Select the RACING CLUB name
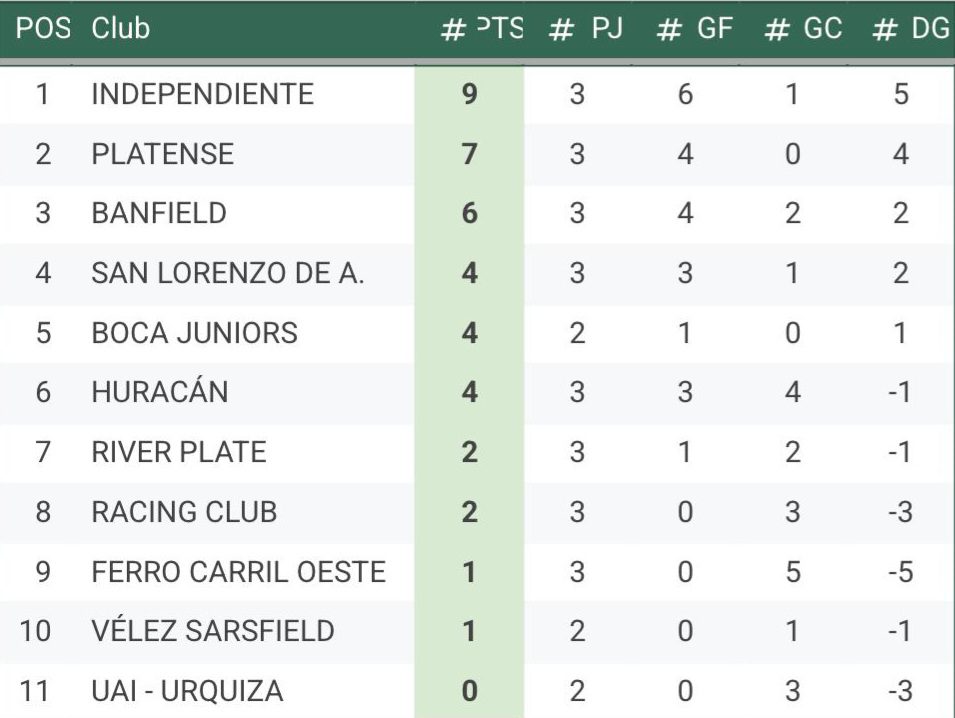955x718 pixels. [x=184, y=512]
